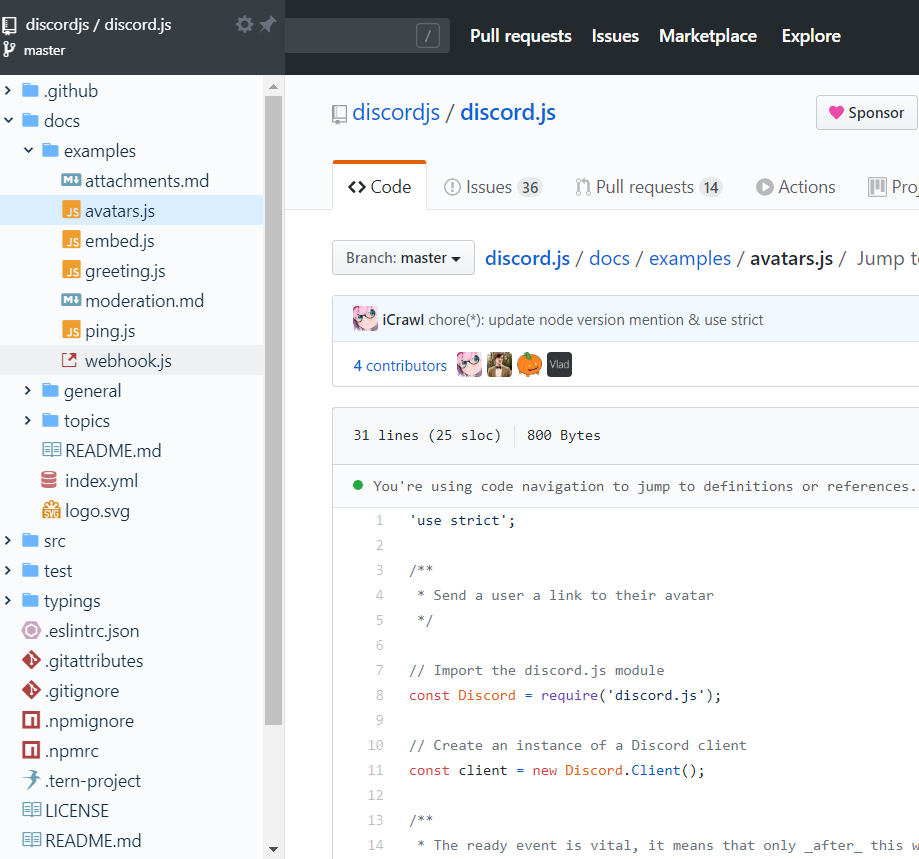Expand the .github folder
919x859 pixels.
click(8, 90)
